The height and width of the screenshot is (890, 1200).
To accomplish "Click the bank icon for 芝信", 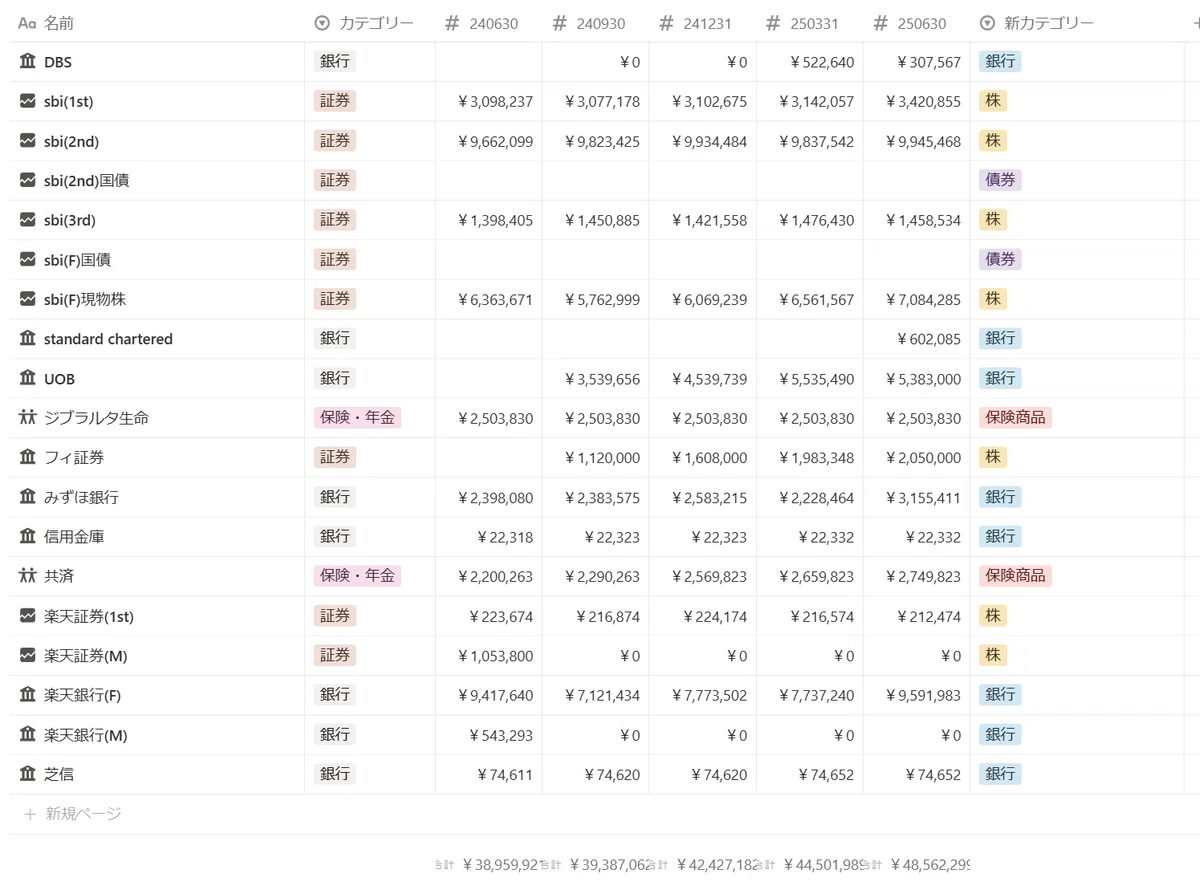I will pyautogui.click(x=27, y=774).
